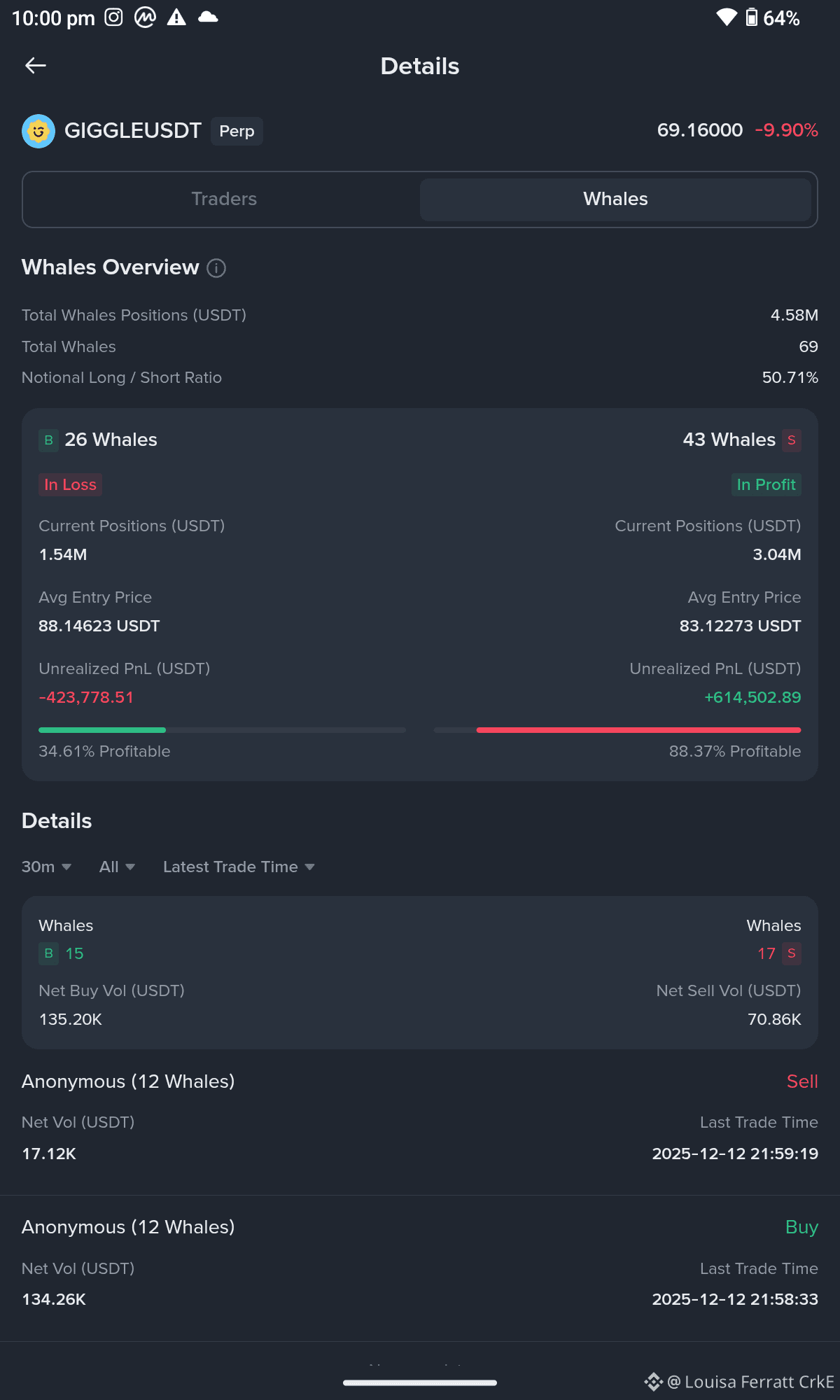Tap the B badge next to 15
840x1400 pixels.
[48, 953]
